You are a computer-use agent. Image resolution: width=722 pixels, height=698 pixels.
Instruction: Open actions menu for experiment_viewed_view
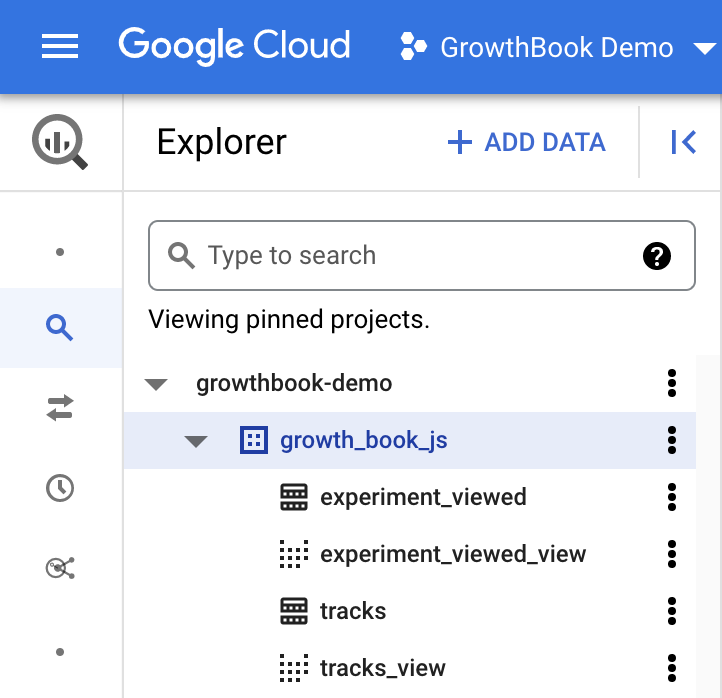(x=672, y=554)
